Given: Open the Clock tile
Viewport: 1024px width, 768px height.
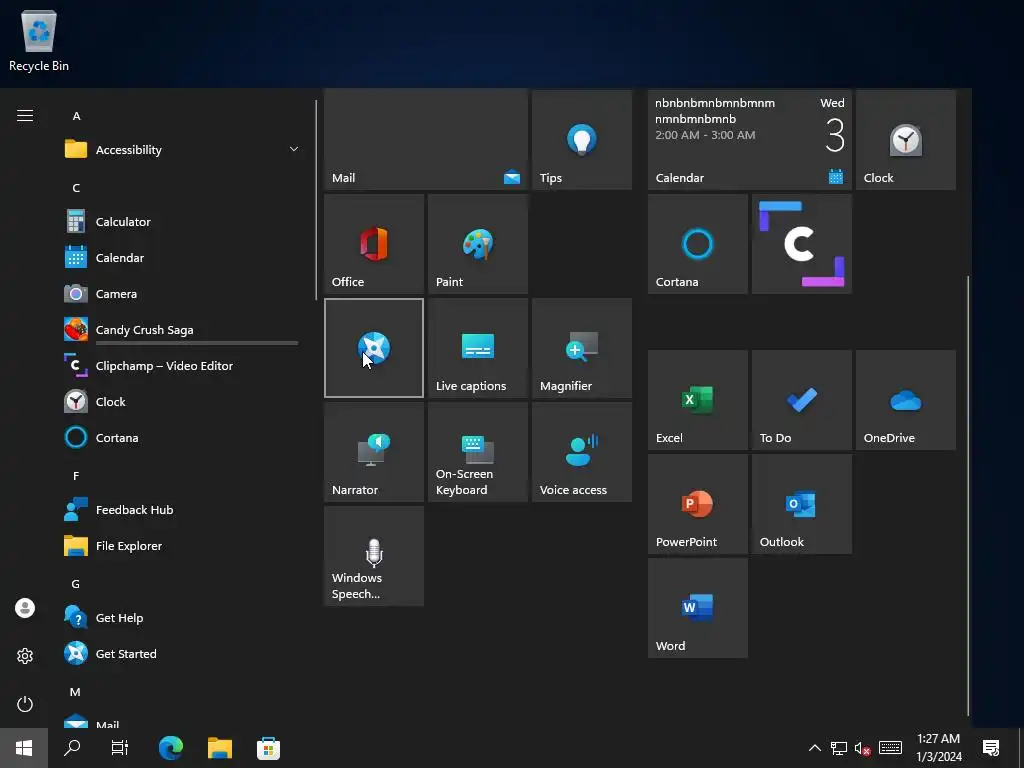Looking at the screenshot, I should 905,139.
